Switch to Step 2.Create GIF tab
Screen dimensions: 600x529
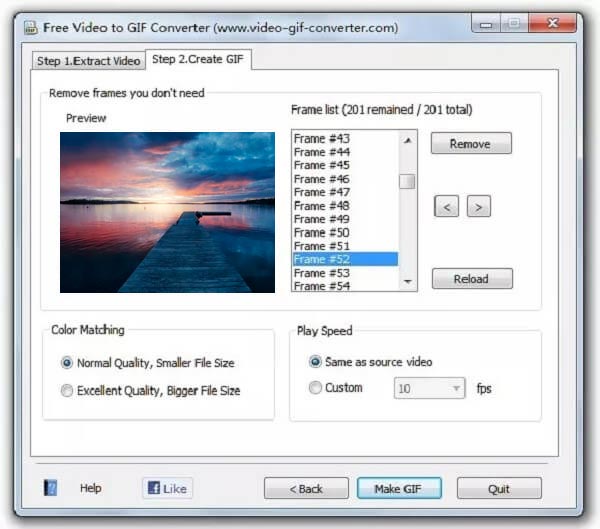pos(198,59)
